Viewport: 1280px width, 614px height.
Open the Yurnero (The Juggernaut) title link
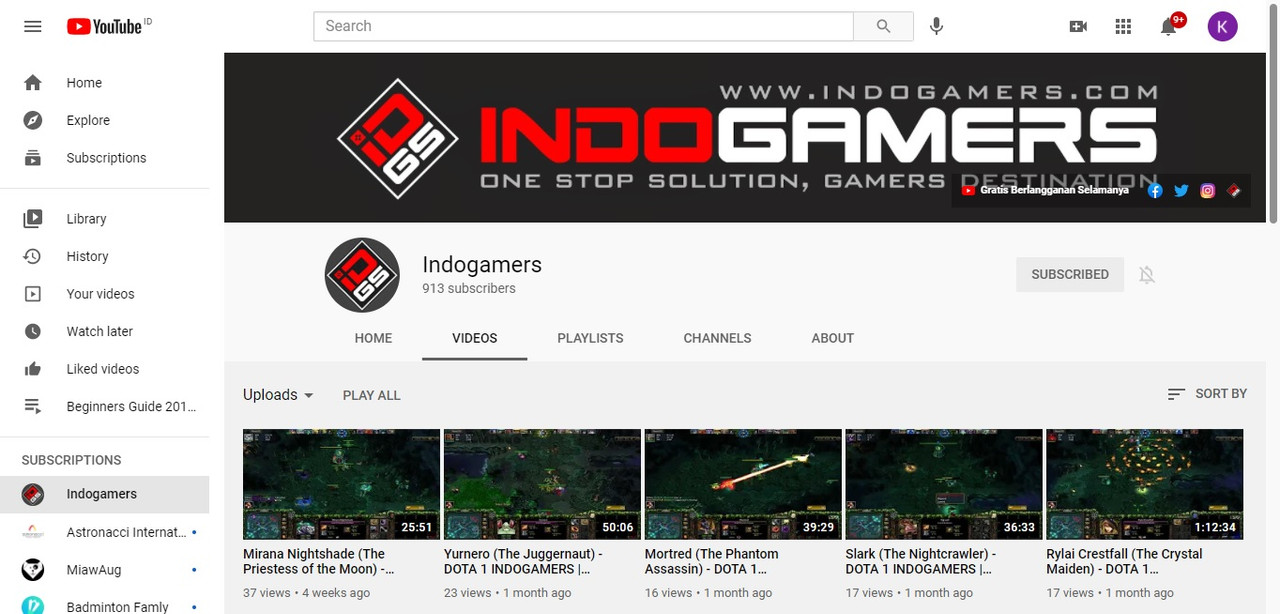pyautogui.click(x=523, y=561)
